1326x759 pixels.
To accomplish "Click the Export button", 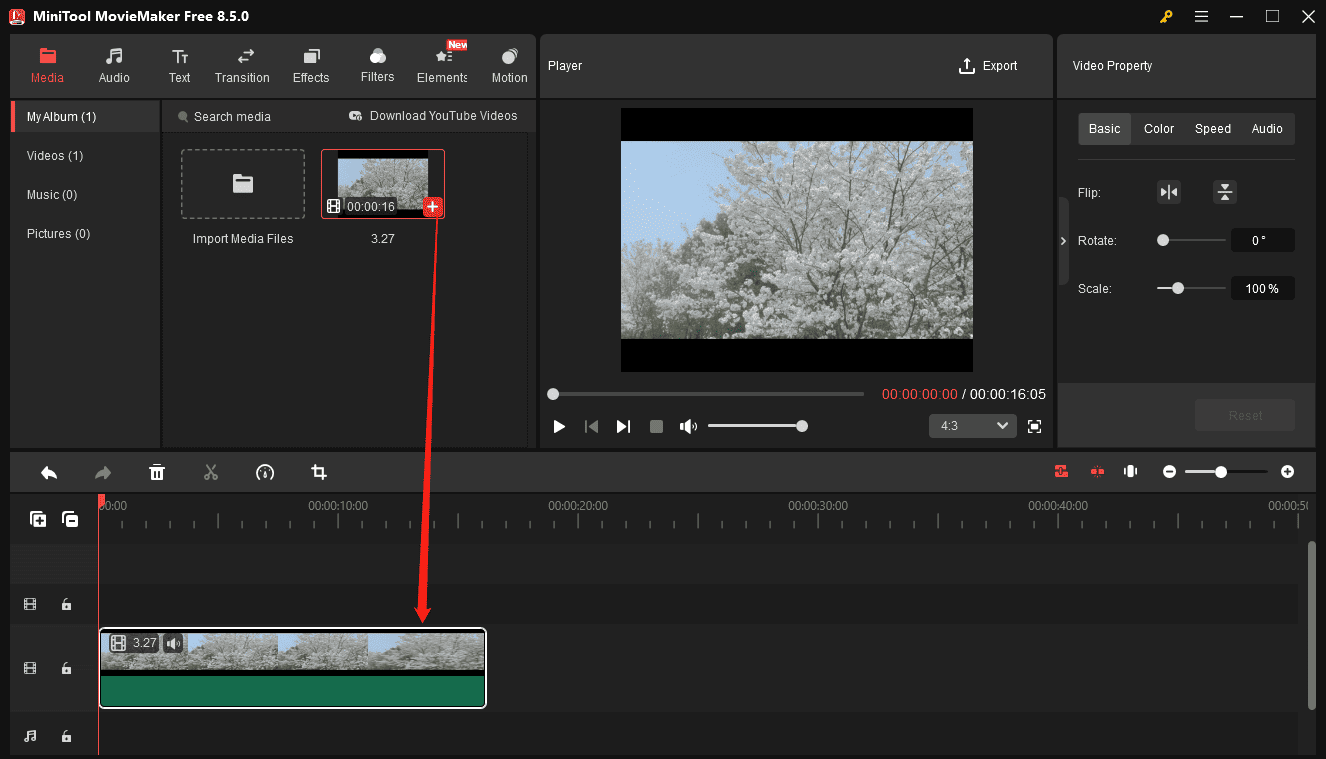I will click(988, 65).
